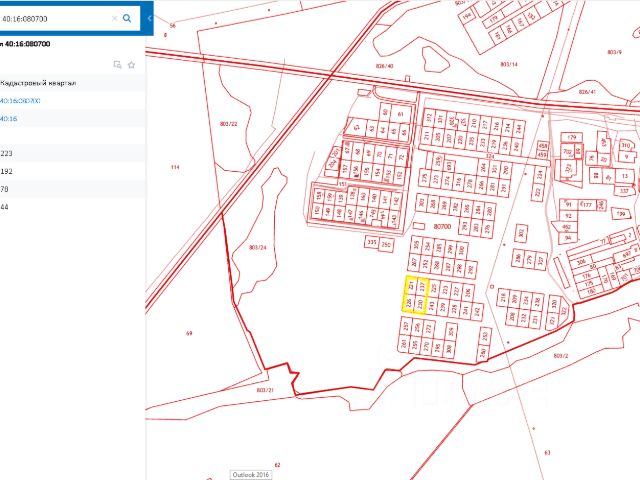This screenshot has height=480, width=640.
Task: Click the magnifying glass search icon
Action: (x=127, y=18)
